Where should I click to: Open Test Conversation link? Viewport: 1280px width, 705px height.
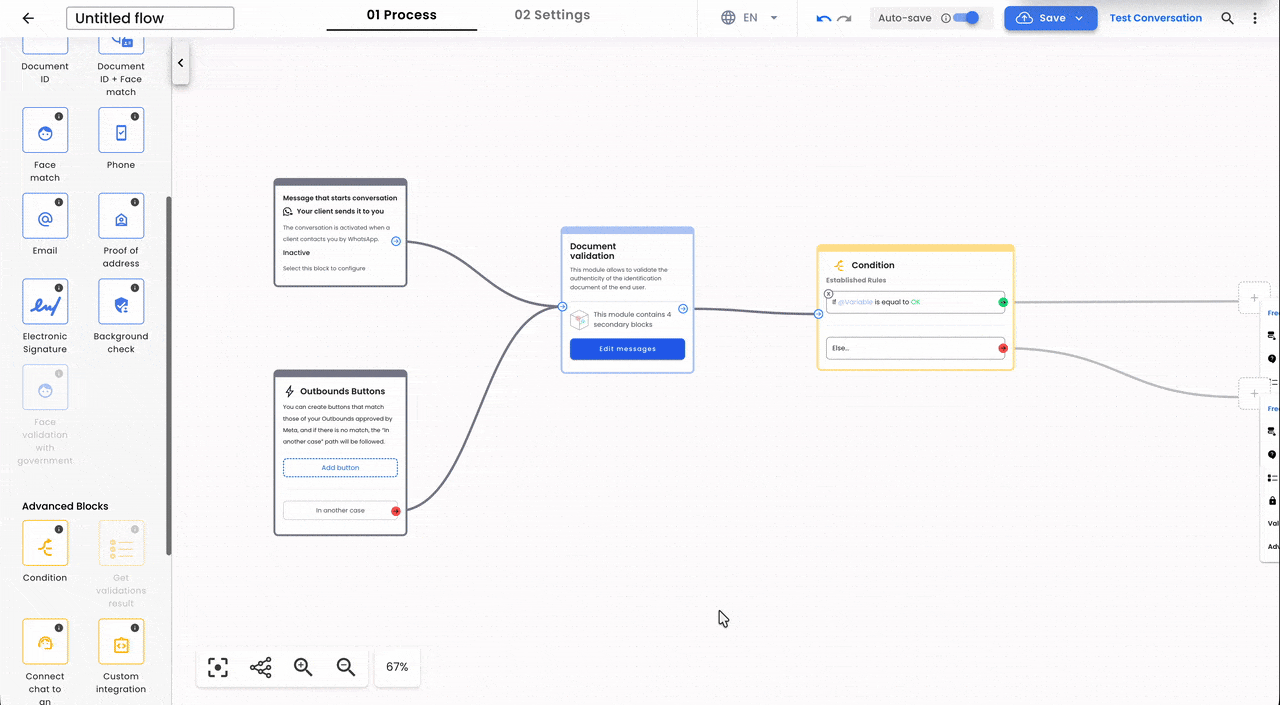[1155, 18]
